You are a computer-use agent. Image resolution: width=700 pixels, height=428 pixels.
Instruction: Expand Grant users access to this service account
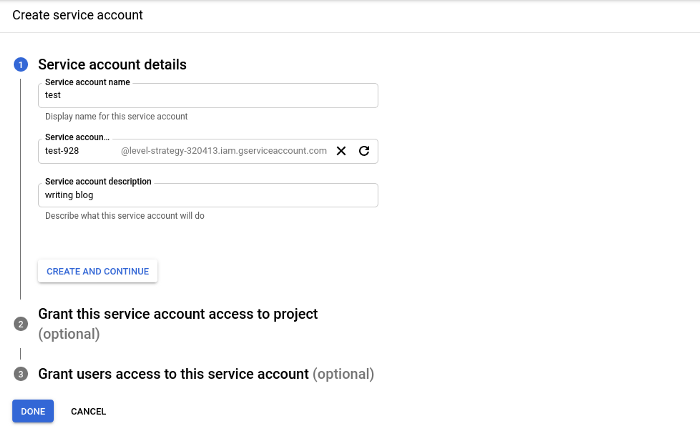pos(173,374)
